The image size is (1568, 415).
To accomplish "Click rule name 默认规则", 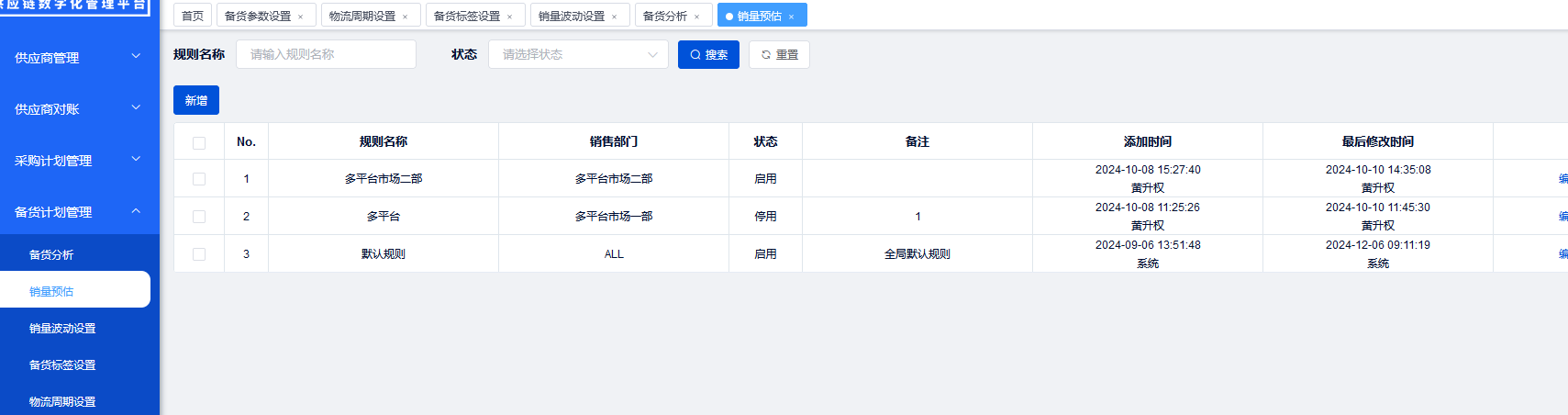I will tap(384, 254).
